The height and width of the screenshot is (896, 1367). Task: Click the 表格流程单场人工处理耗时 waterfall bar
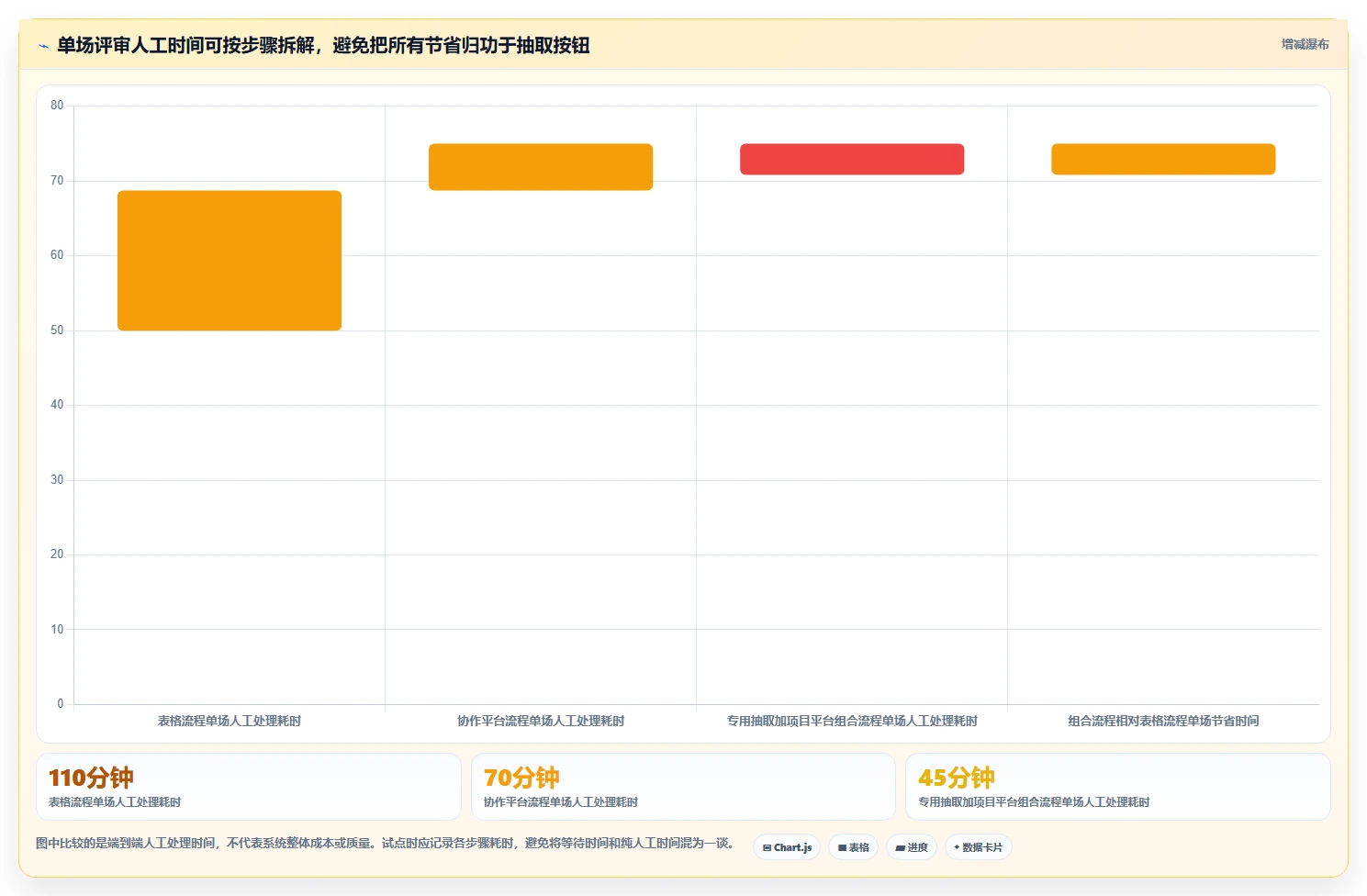(x=230, y=261)
